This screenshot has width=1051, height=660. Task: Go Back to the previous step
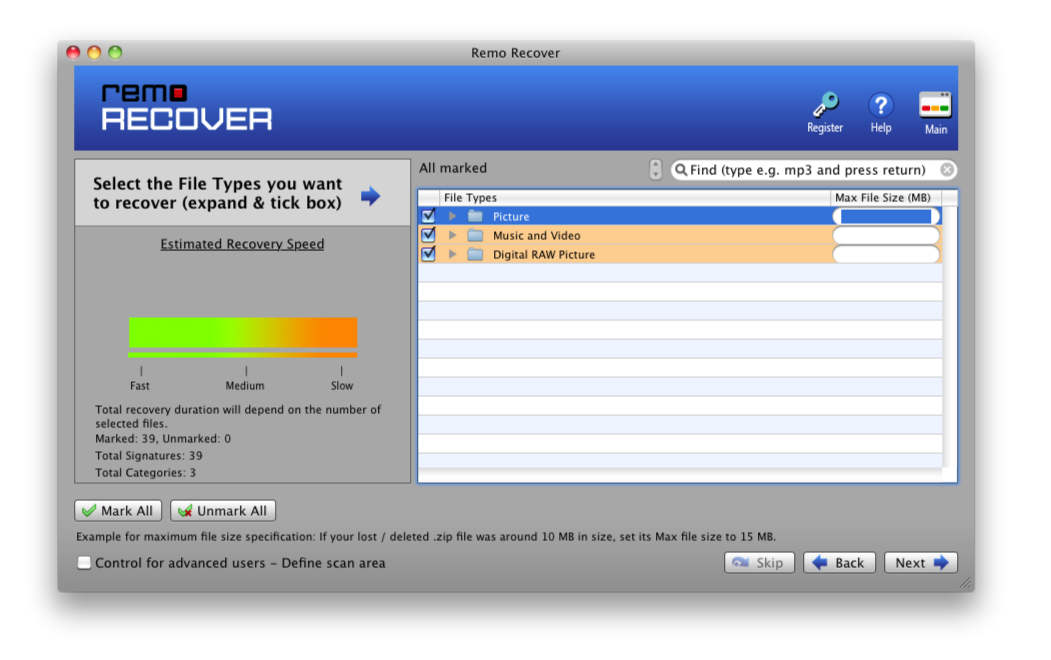(x=839, y=563)
